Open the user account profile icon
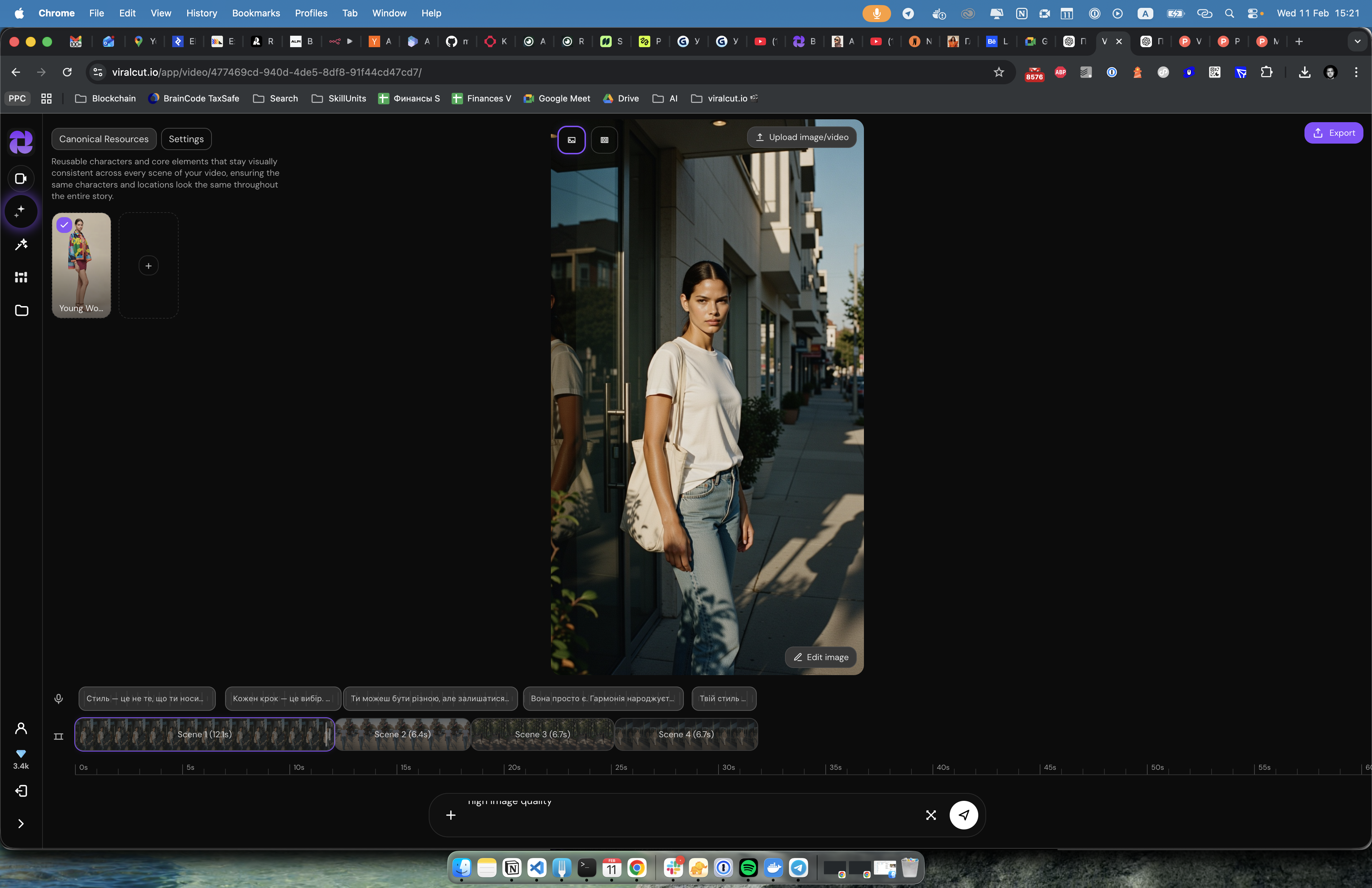1372x888 pixels. (x=21, y=728)
